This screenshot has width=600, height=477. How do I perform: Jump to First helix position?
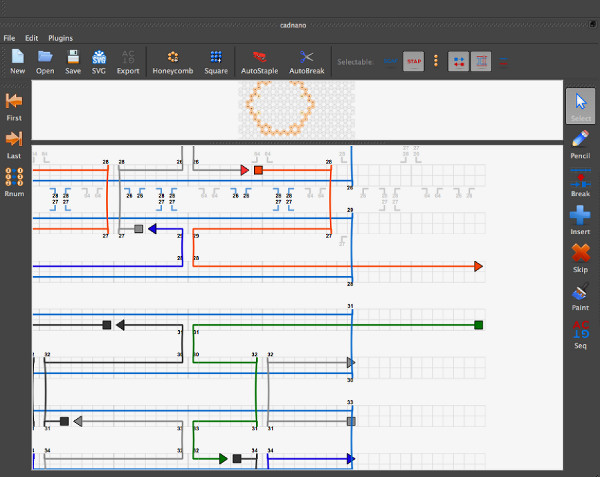pyautogui.click(x=14, y=104)
